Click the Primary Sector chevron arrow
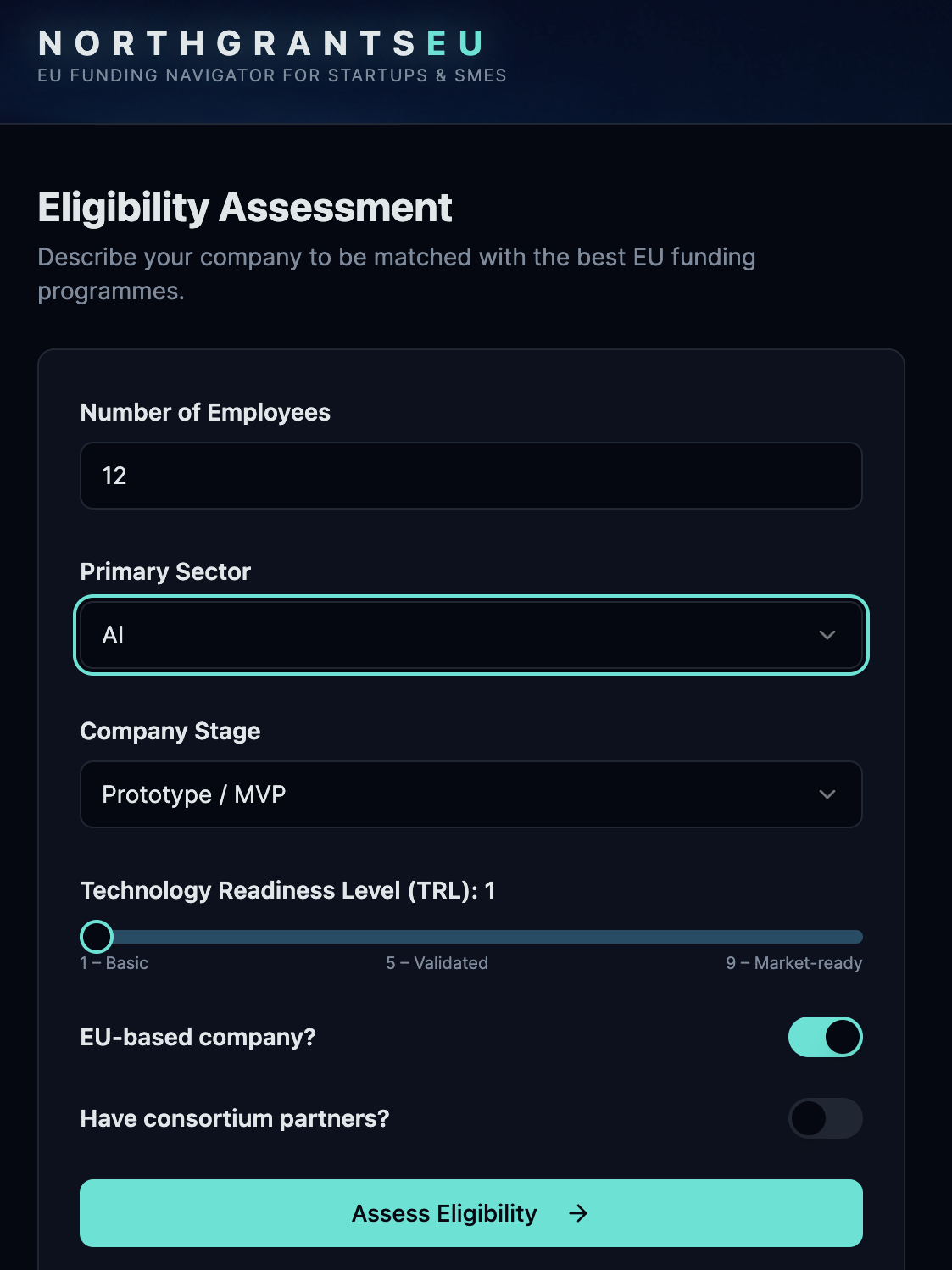This screenshot has width=952, height=1270. (x=827, y=635)
